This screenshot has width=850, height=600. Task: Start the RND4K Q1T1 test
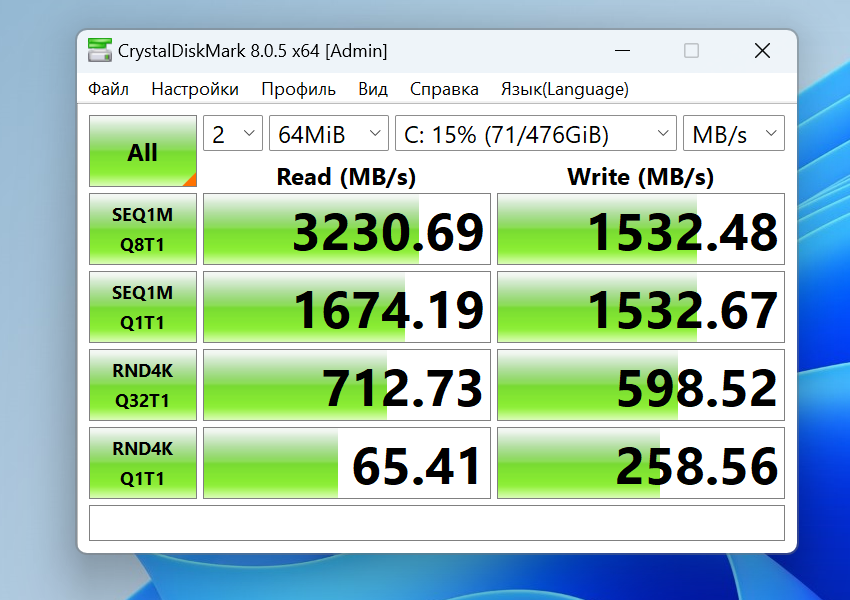[143, 463]
